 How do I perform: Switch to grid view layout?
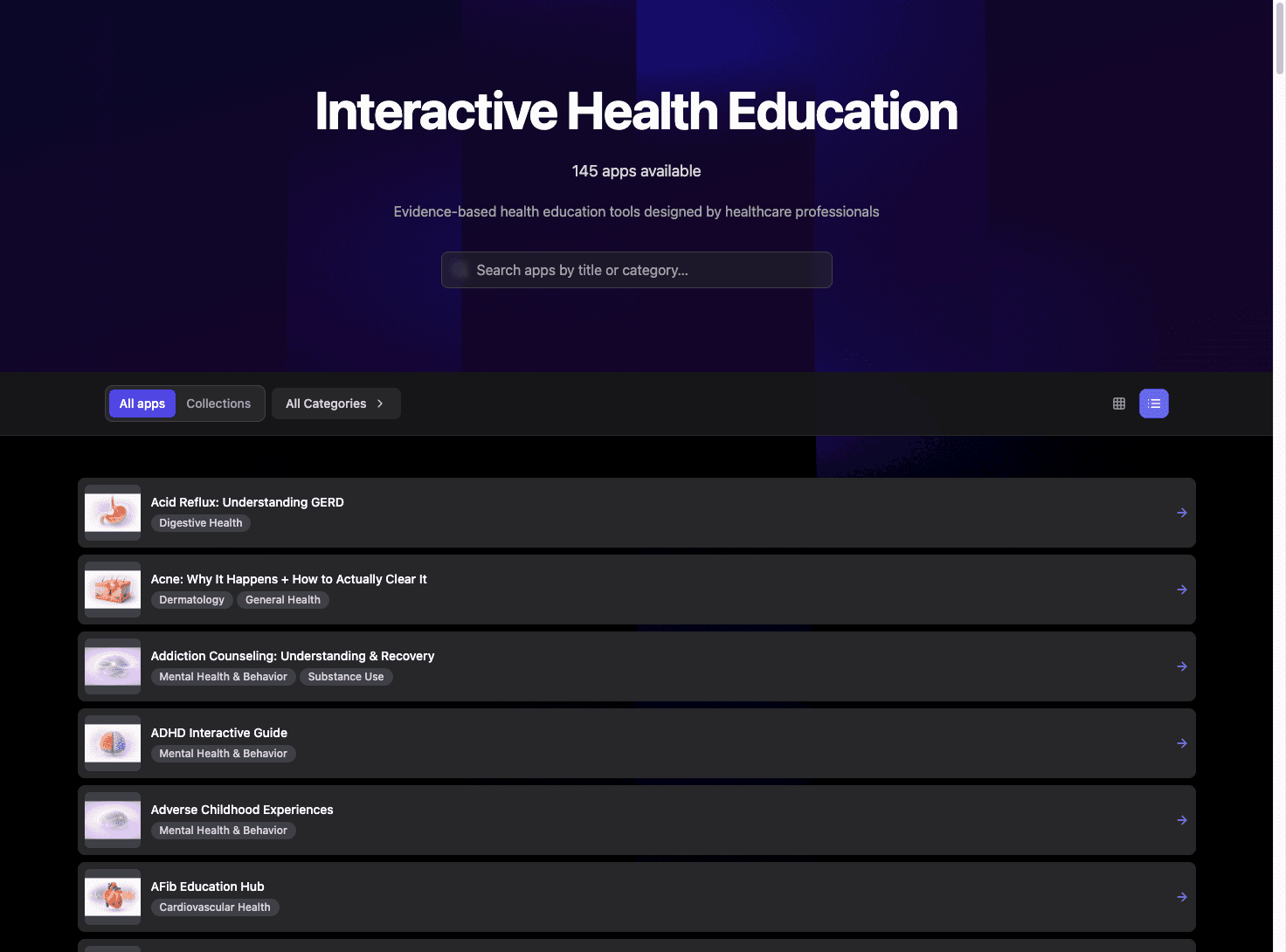(x=1118, y=404)
